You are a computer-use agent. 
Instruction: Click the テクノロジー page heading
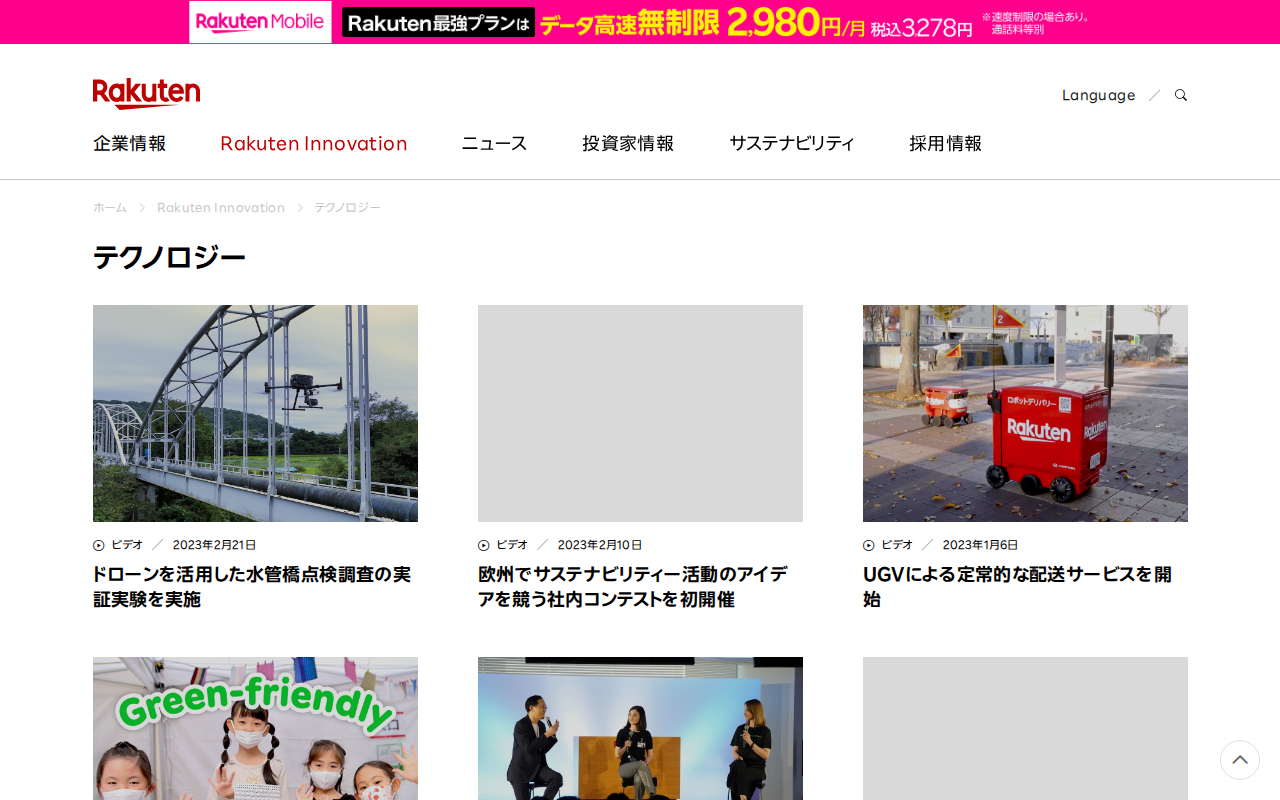169,258
